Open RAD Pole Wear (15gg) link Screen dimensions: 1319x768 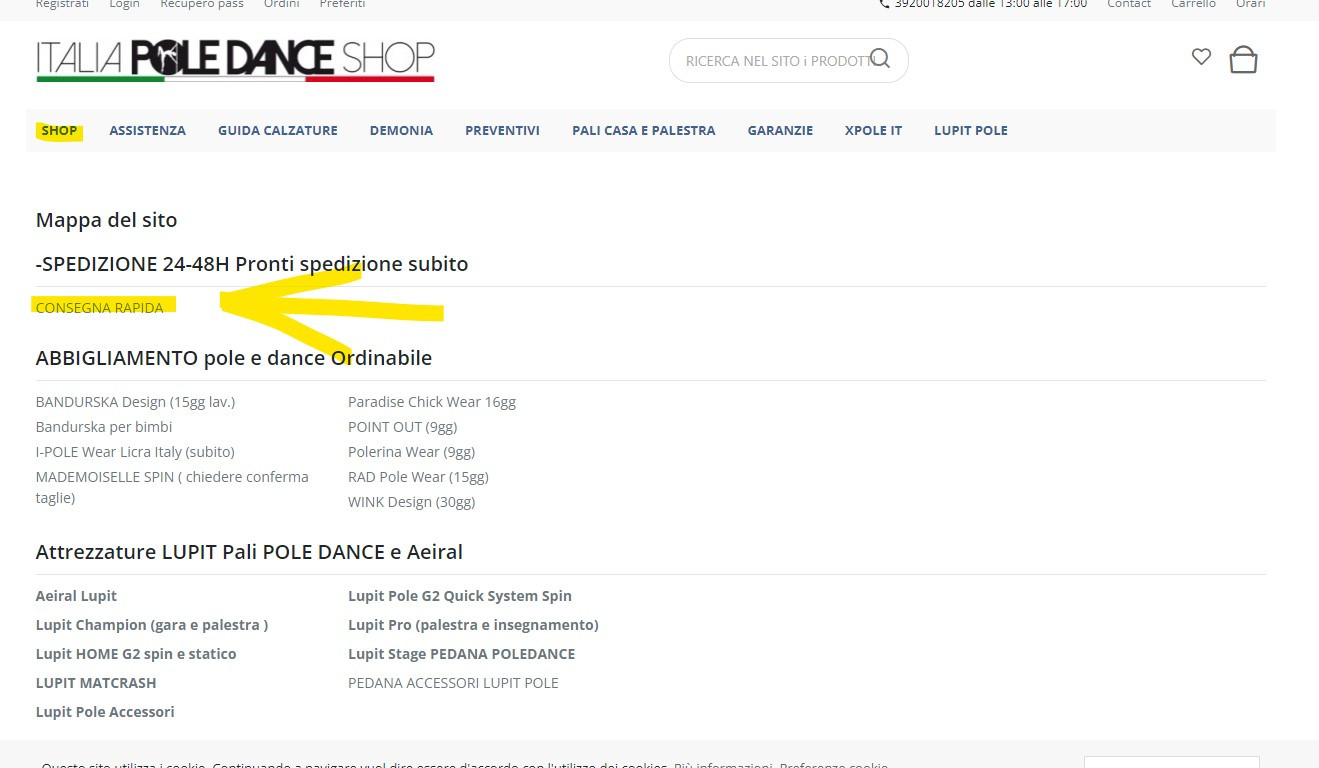(418, 477)
